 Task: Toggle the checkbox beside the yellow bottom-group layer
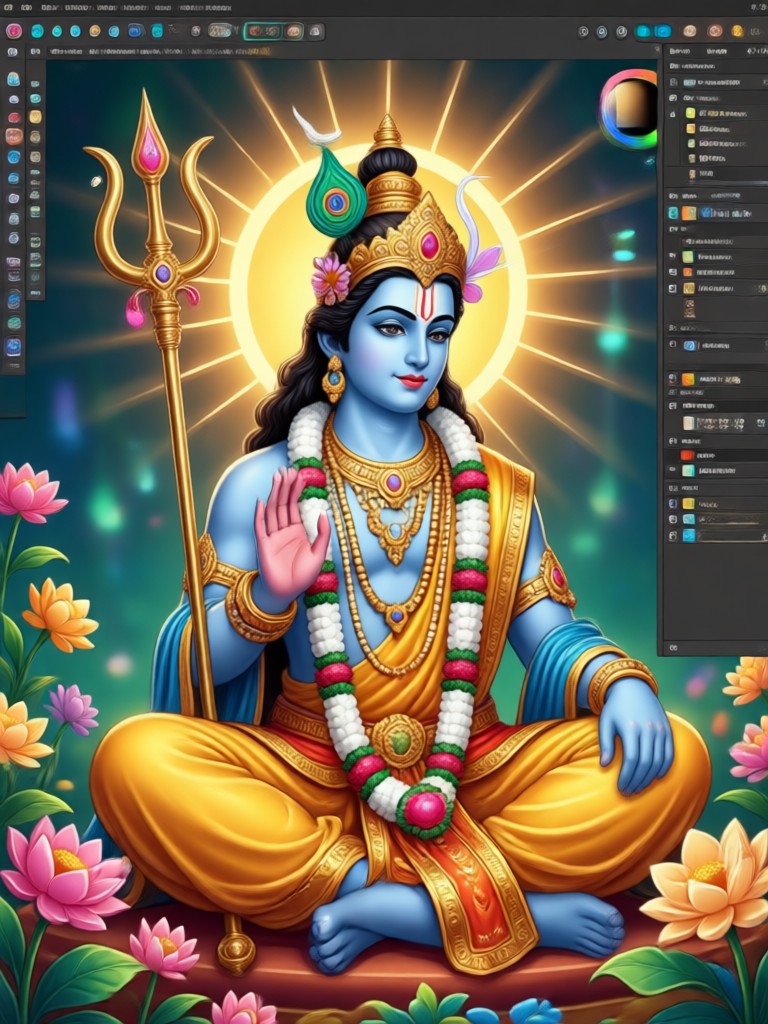click(673, 504)
